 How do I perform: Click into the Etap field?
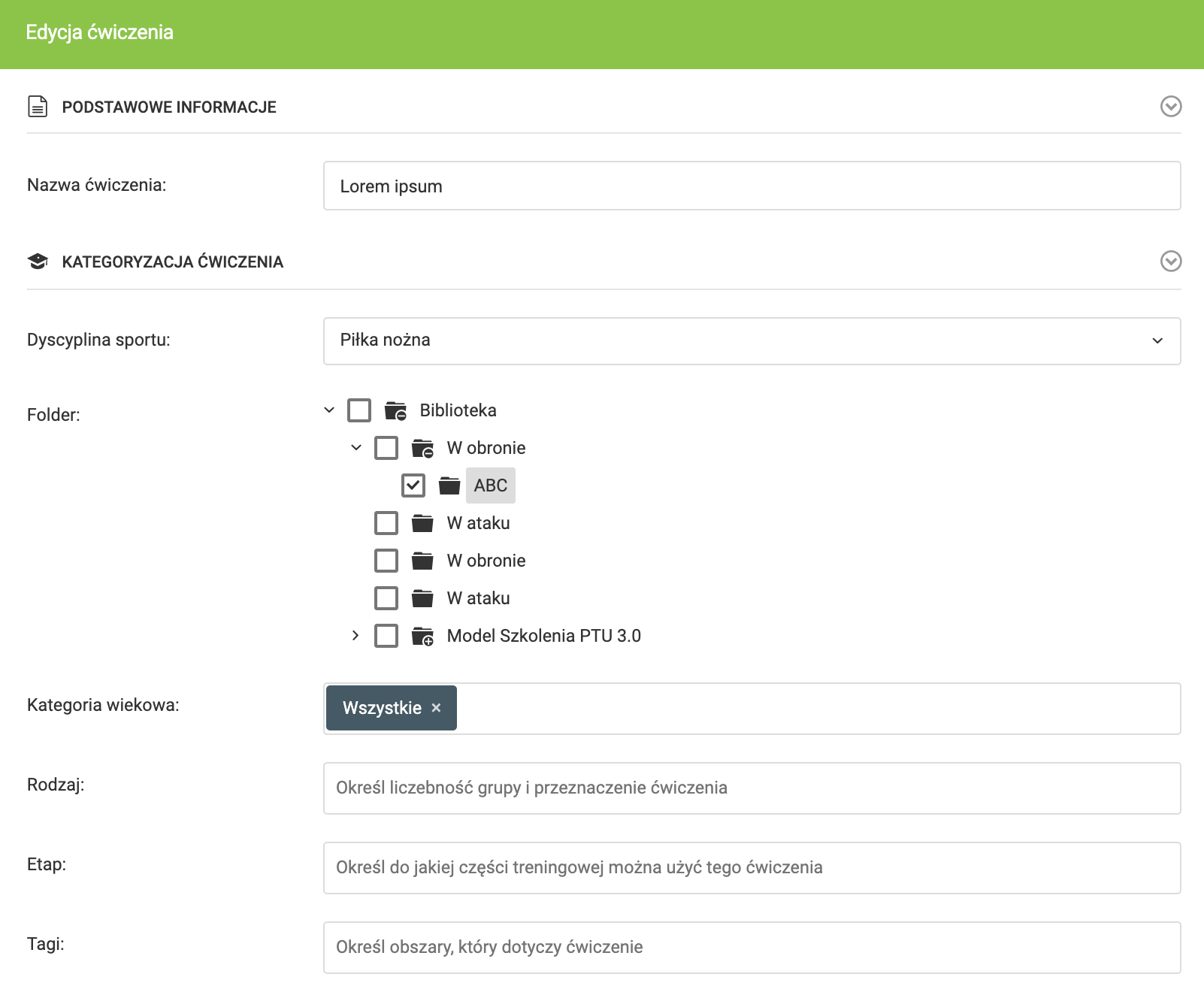point(752,868)
